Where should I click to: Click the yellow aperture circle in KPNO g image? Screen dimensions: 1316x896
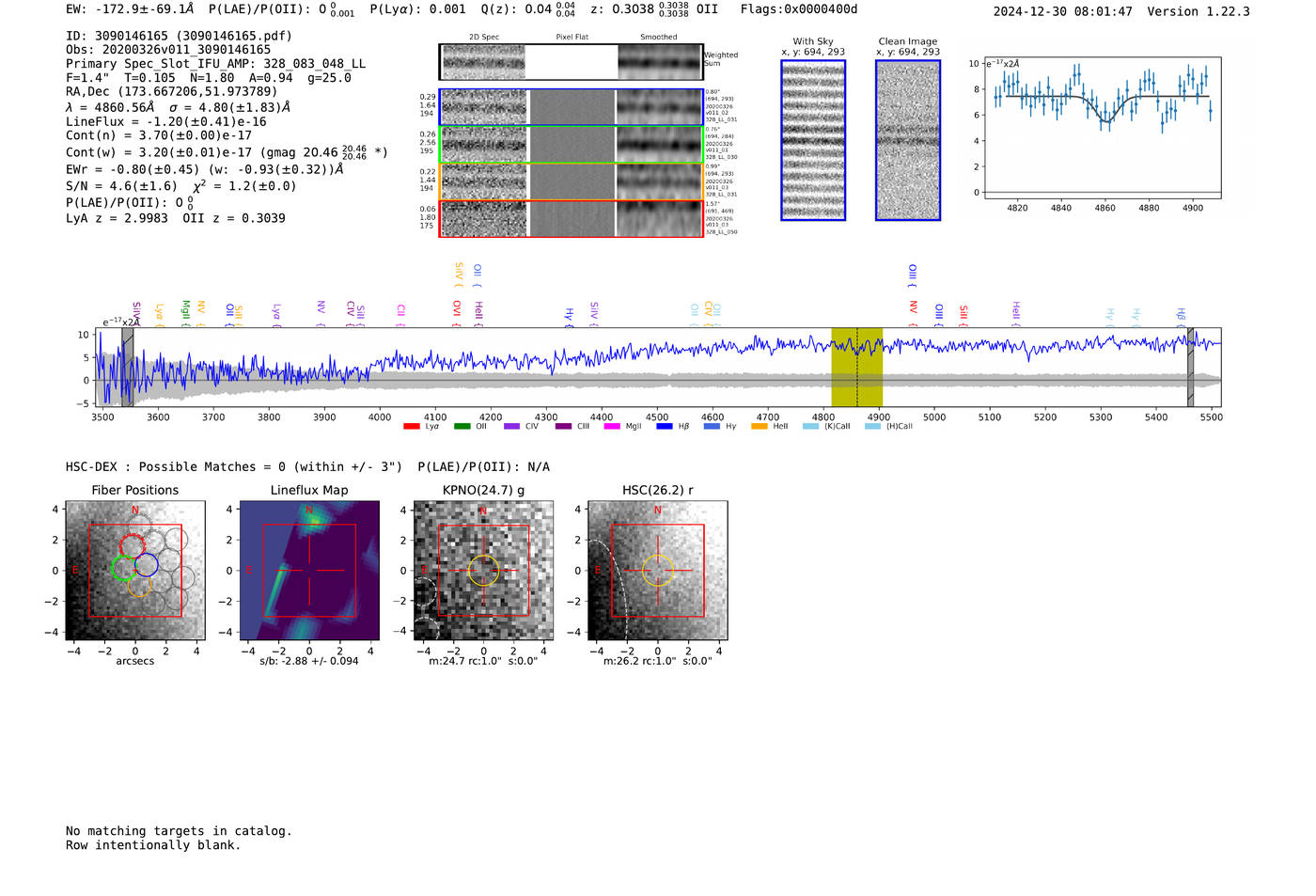[x=483, y=570]
